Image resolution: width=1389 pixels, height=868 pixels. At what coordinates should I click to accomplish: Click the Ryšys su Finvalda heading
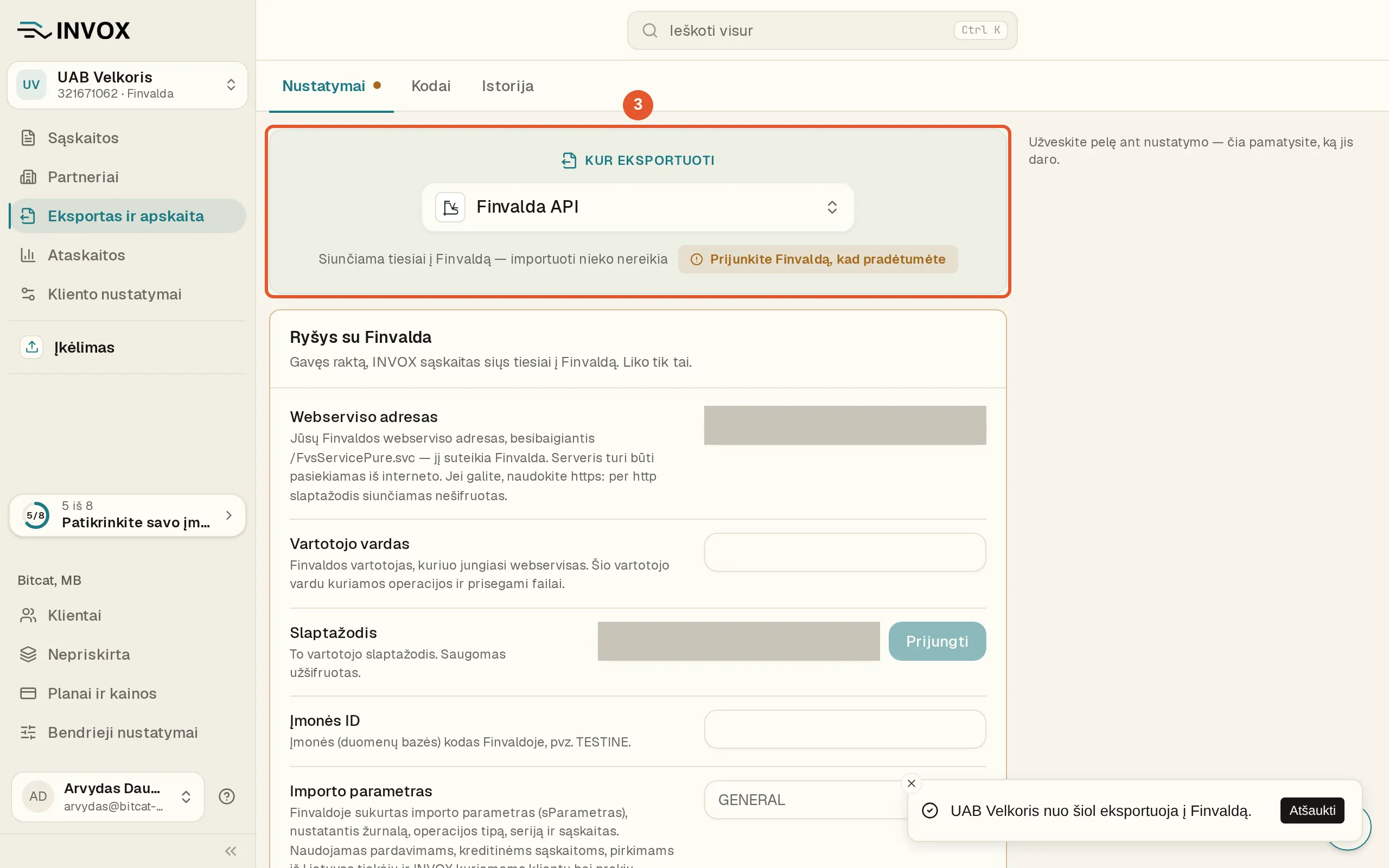coord(360,337)
